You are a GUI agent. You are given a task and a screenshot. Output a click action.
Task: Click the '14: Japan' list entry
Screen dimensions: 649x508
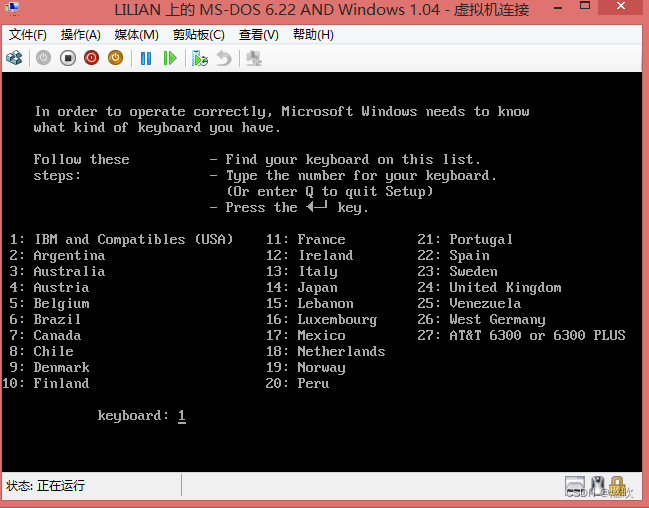(302, 287)
